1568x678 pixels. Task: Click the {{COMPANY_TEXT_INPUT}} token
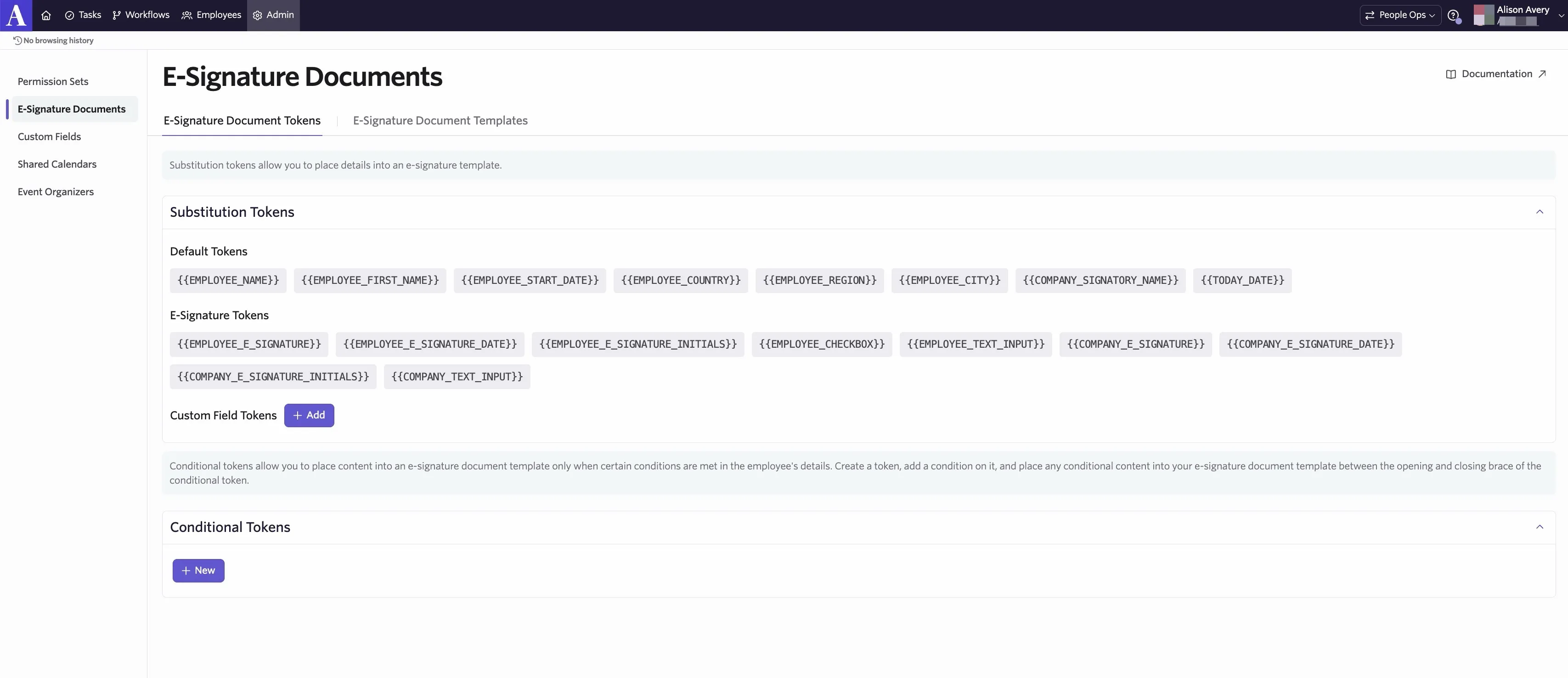457,377
